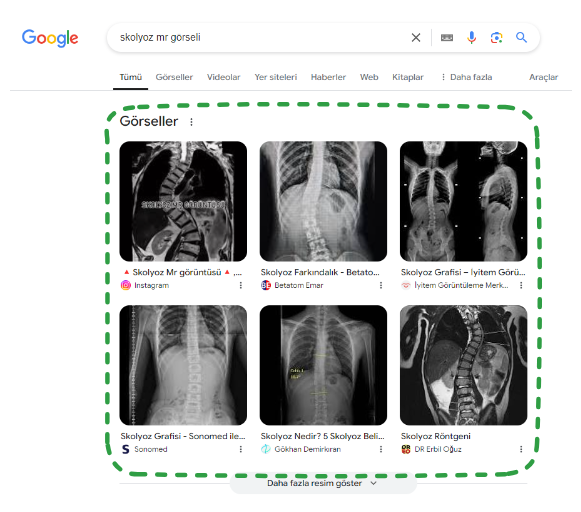This screenshot has height=512, width=581.
Task: Click the Skolyoz Grafisi – İyitem Görü... title
Action: (x=463, y=272)
